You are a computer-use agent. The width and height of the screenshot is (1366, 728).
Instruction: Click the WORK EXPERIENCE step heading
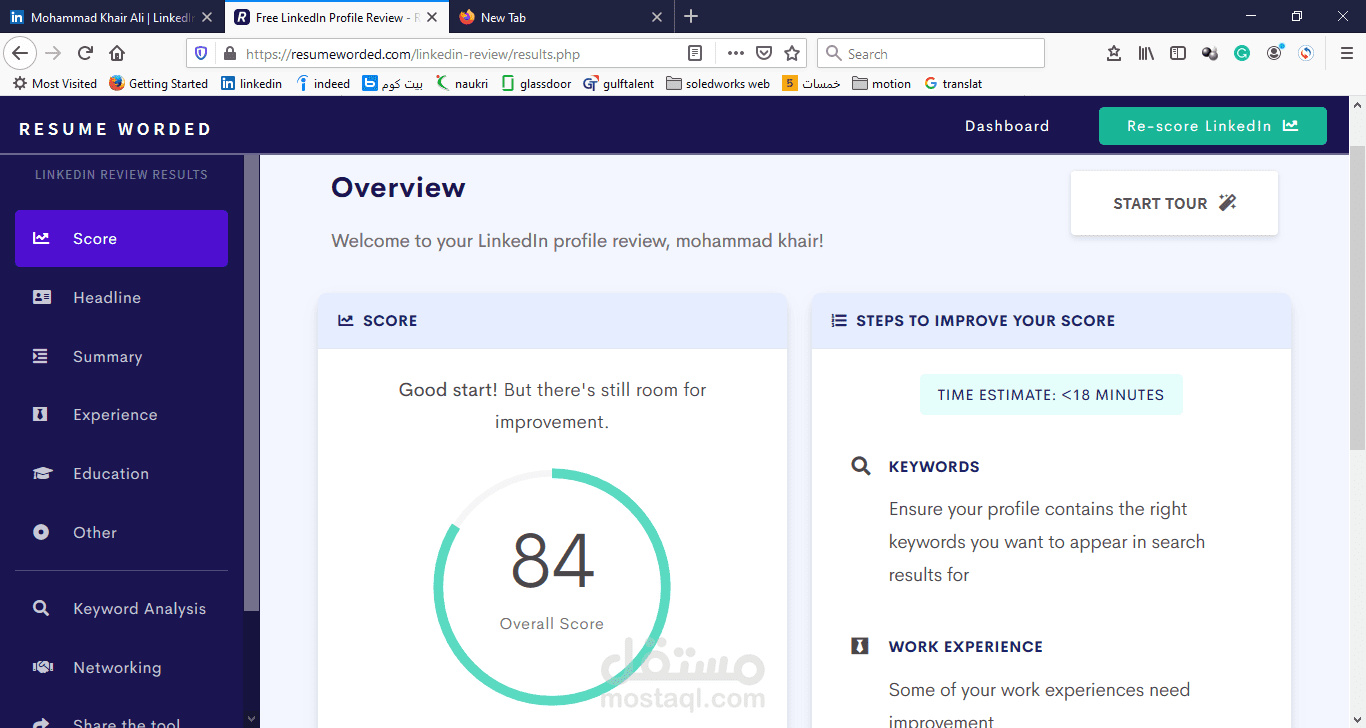(966, 647)
